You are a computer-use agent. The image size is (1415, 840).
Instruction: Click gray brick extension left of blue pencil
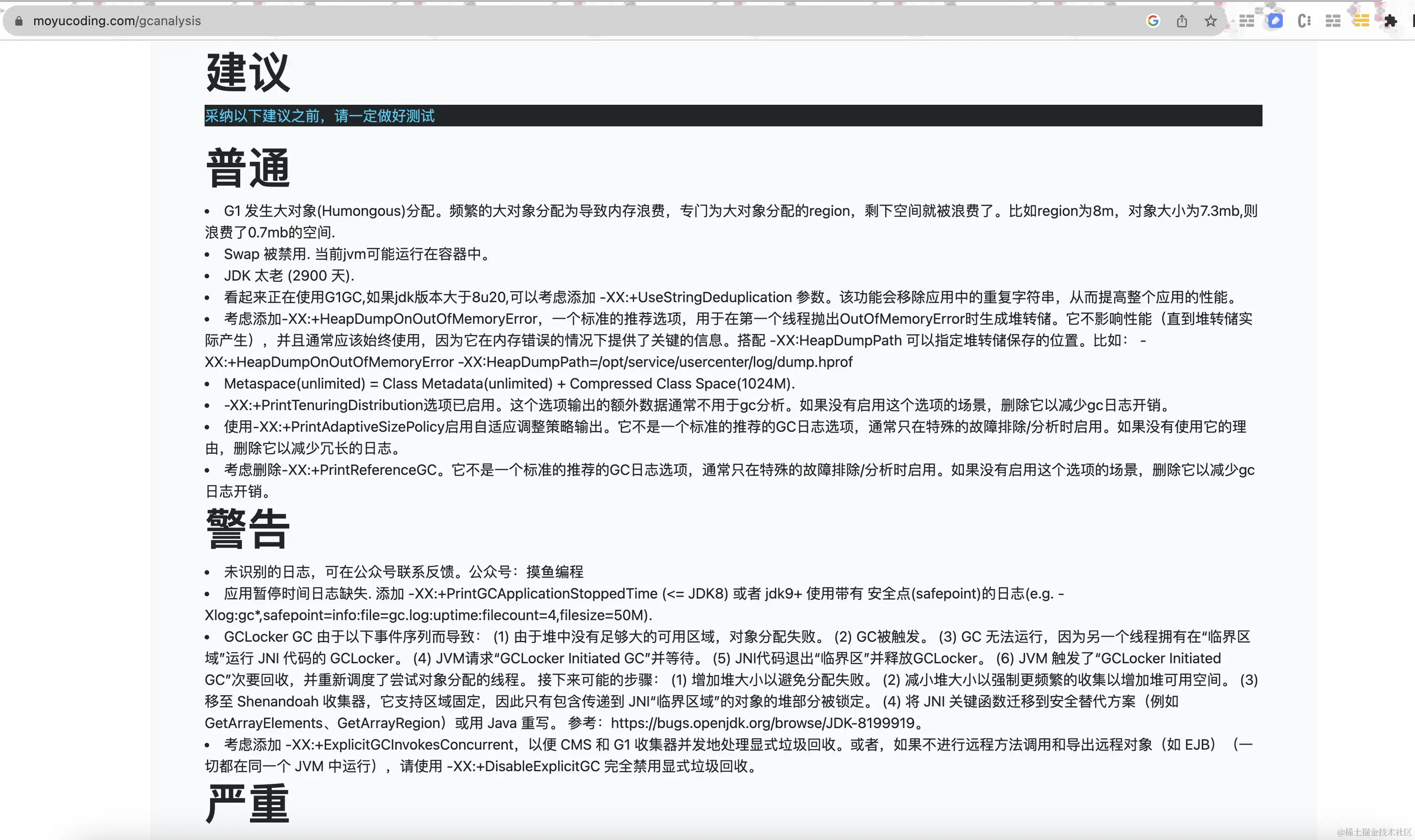tap(1246, 21)
